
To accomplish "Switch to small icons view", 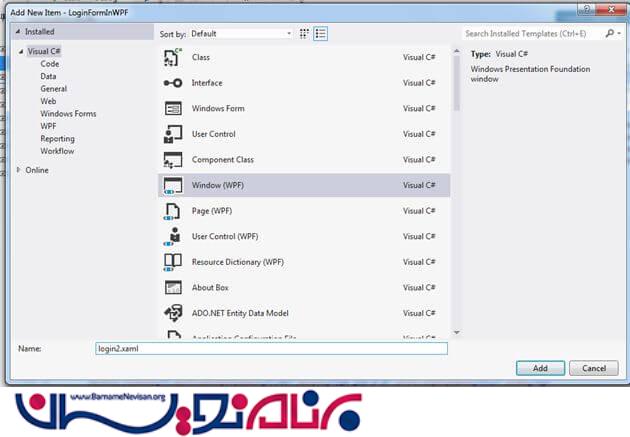I will [304, 34].
